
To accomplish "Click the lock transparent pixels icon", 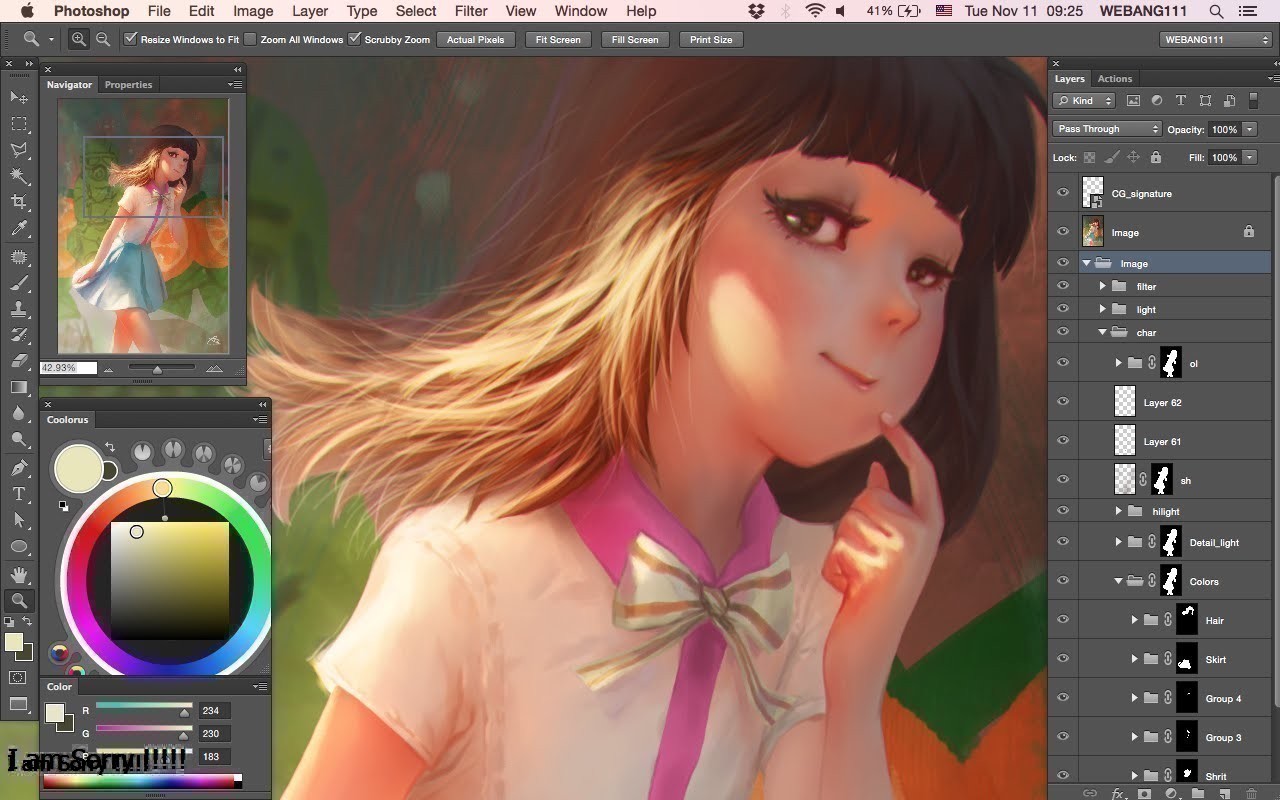I will click(x=1088, y=156).
